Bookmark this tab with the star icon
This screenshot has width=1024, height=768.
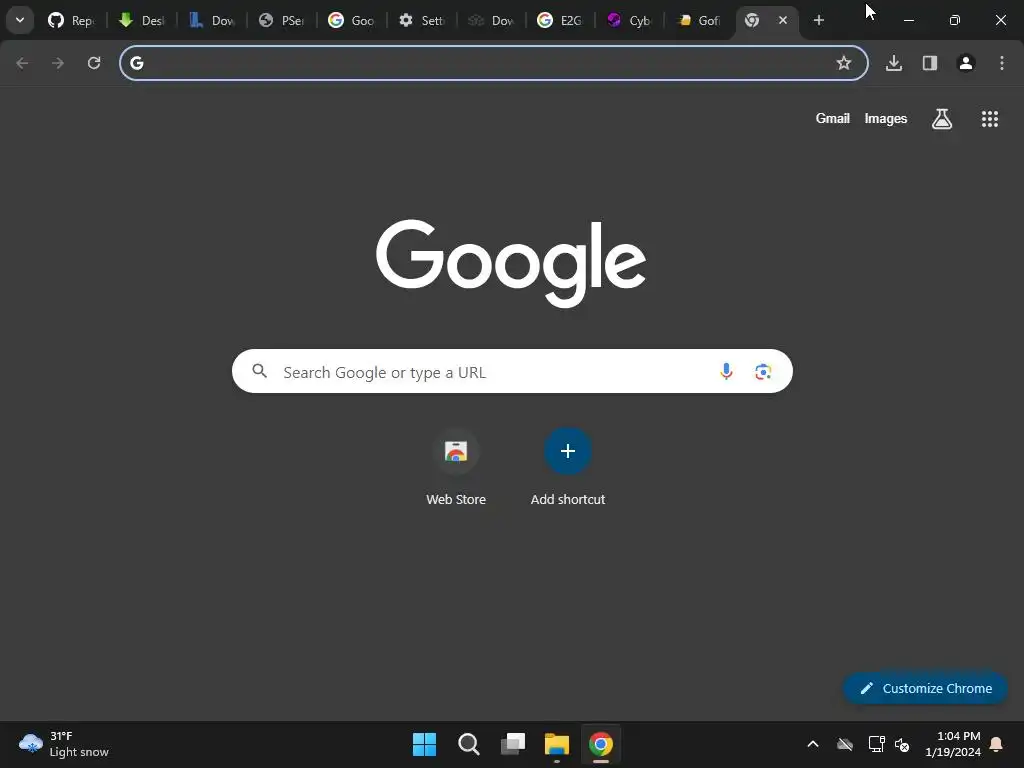[844, 63]
